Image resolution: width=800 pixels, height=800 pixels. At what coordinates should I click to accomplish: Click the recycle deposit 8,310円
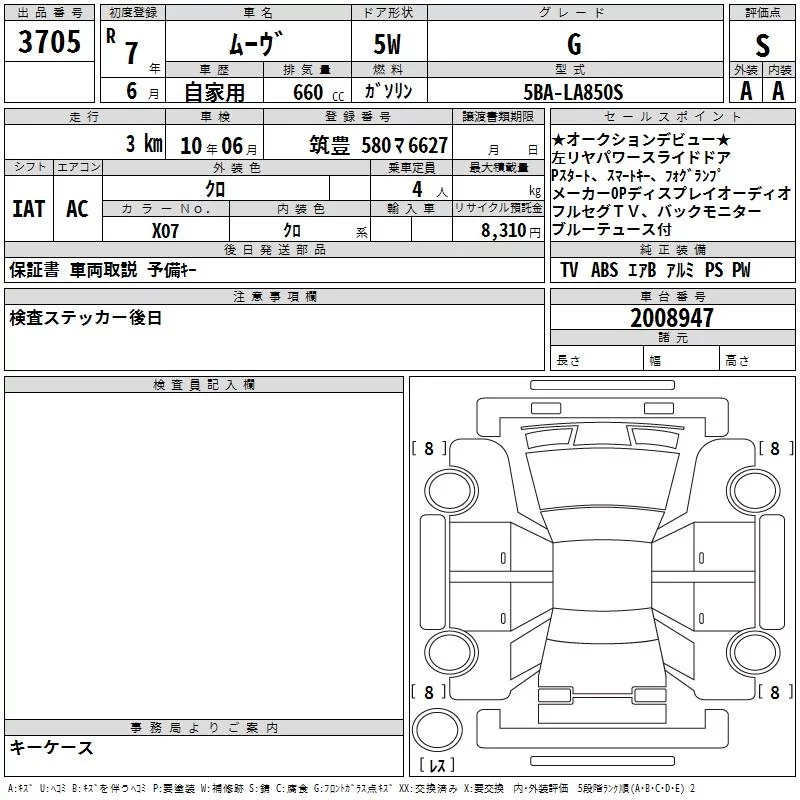click(x=511, y=231)
